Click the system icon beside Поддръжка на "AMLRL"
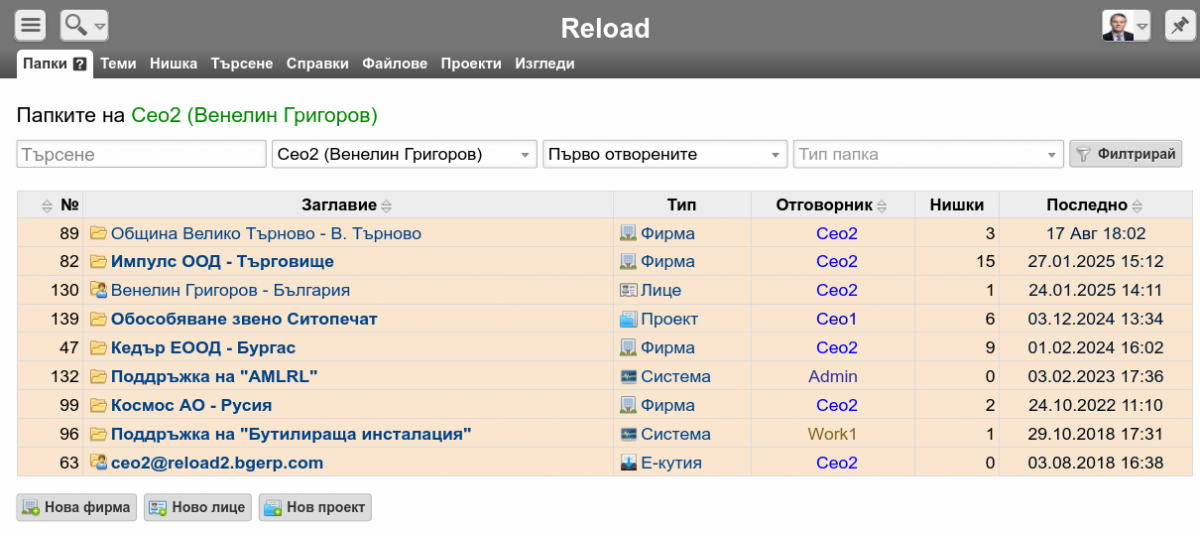This screenshot has height=537, width=1200. pos(628,377)
